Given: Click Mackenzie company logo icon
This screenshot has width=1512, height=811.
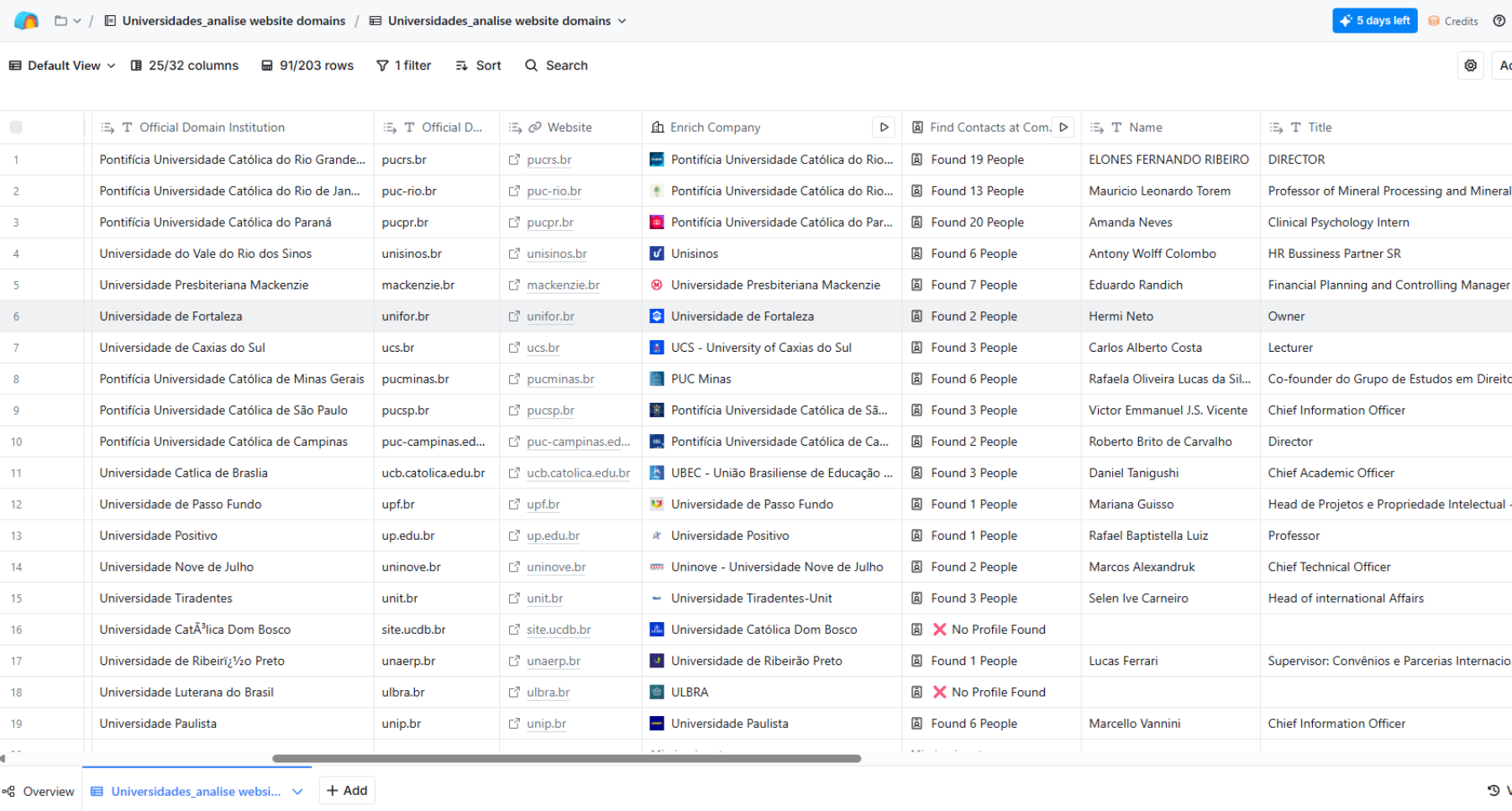Looking at the screenshot, I should (657, 285).
